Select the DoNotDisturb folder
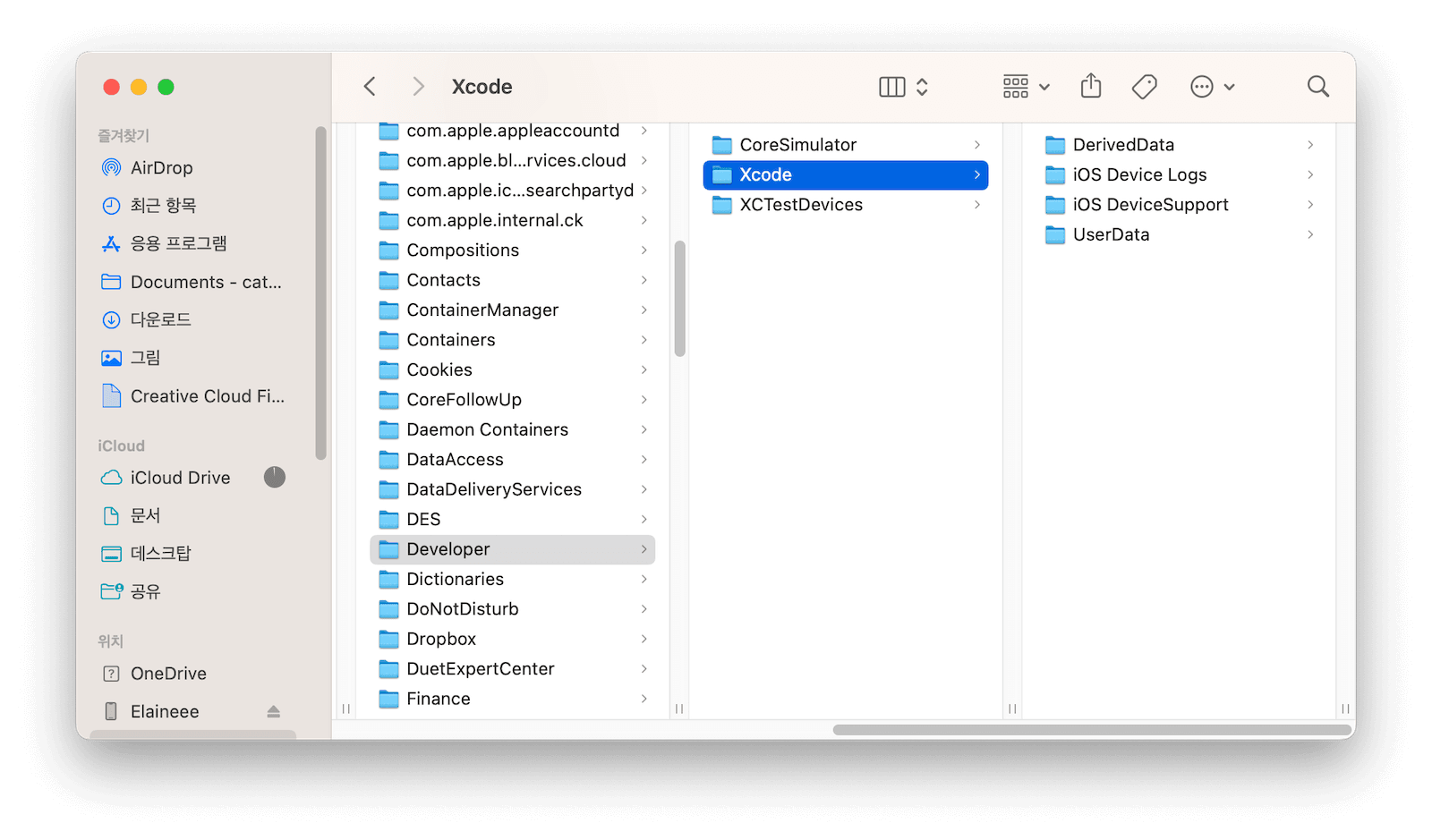 pyautogui.click(x=512, y=609)
